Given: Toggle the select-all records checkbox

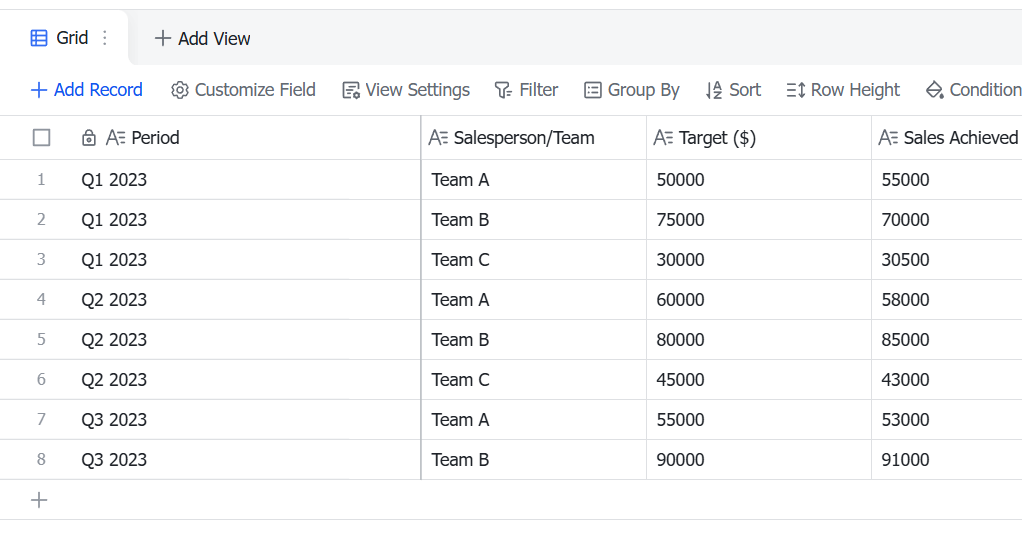Looking at the screenshot, I should pyautogui.click(x=41, y=137).
